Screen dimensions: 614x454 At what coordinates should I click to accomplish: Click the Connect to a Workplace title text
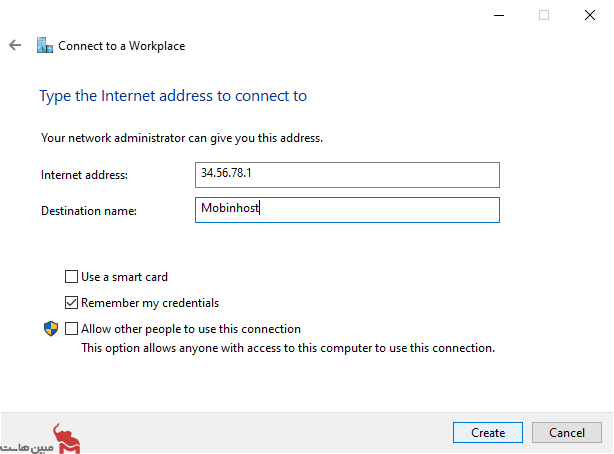click(121, 46)
